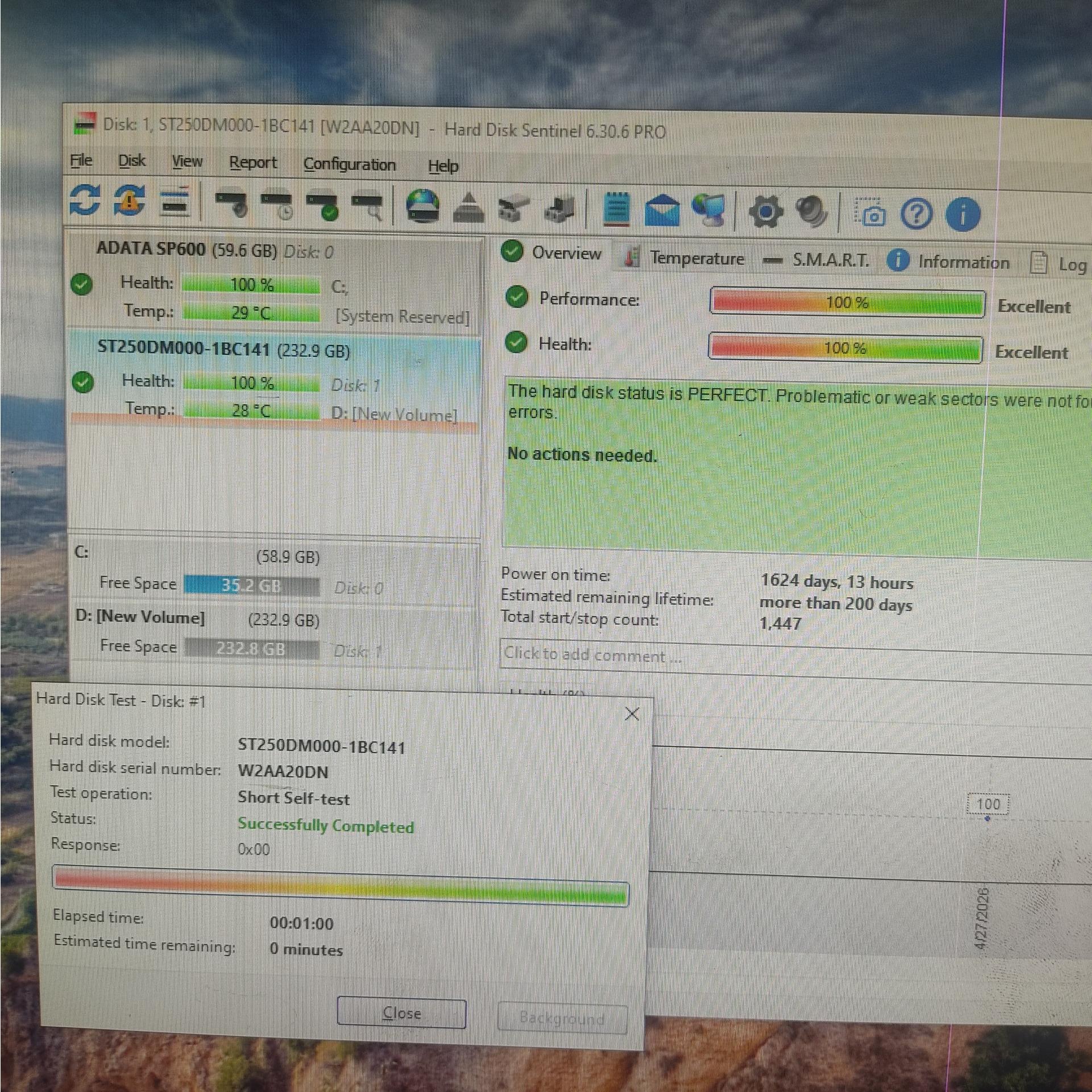Click the '100' data point on graph
Screen dimensions: 1092x1092
point(988,804)
